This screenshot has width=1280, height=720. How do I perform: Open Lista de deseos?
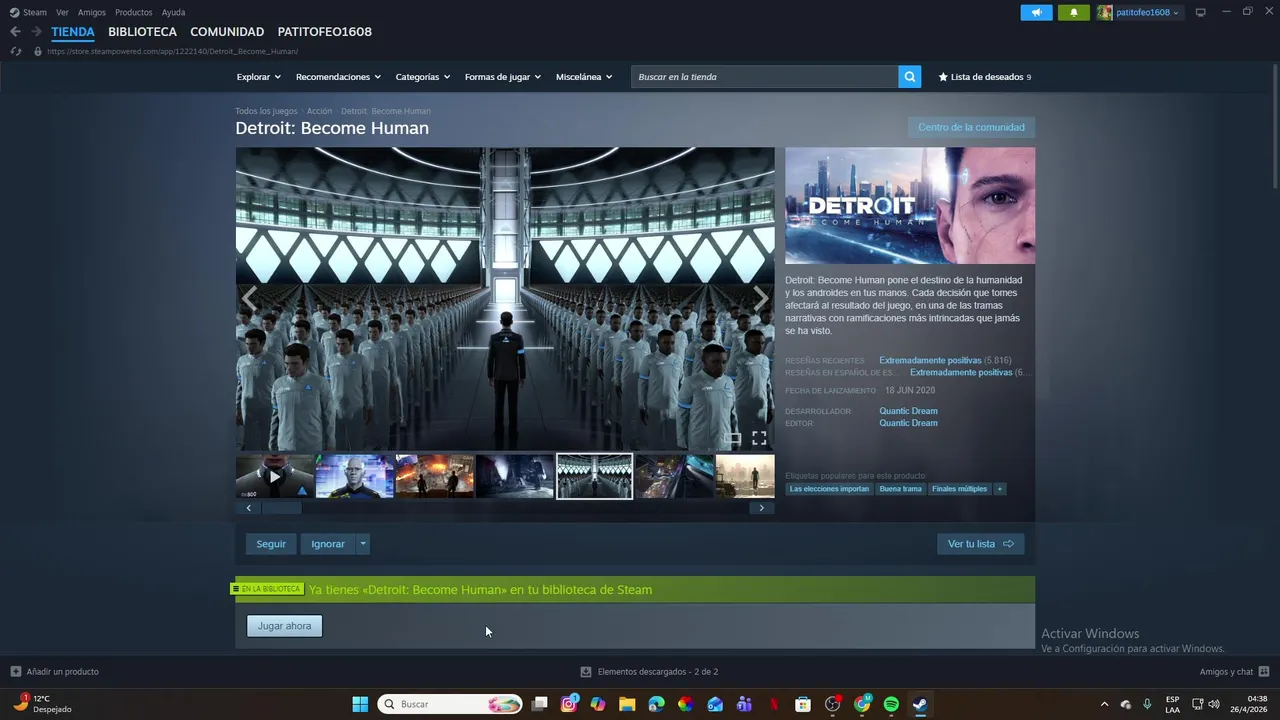point(984,77)
